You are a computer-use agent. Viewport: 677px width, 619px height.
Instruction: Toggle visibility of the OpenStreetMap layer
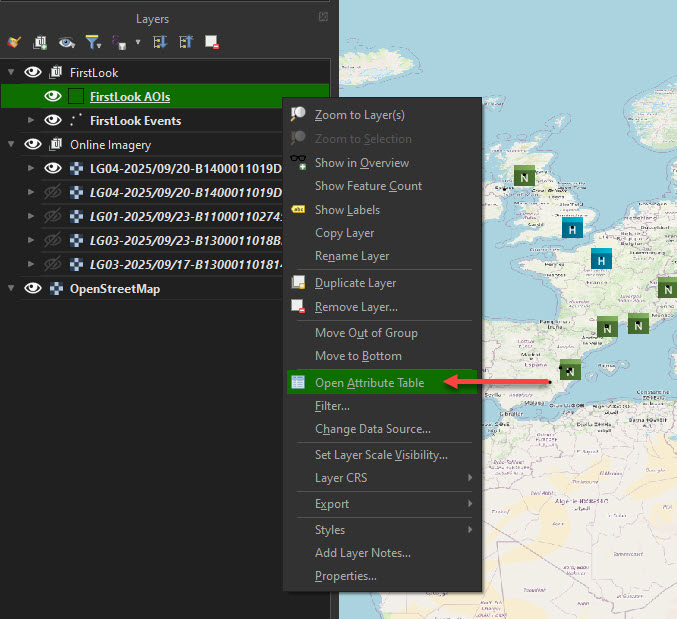[x=33, y=289]
